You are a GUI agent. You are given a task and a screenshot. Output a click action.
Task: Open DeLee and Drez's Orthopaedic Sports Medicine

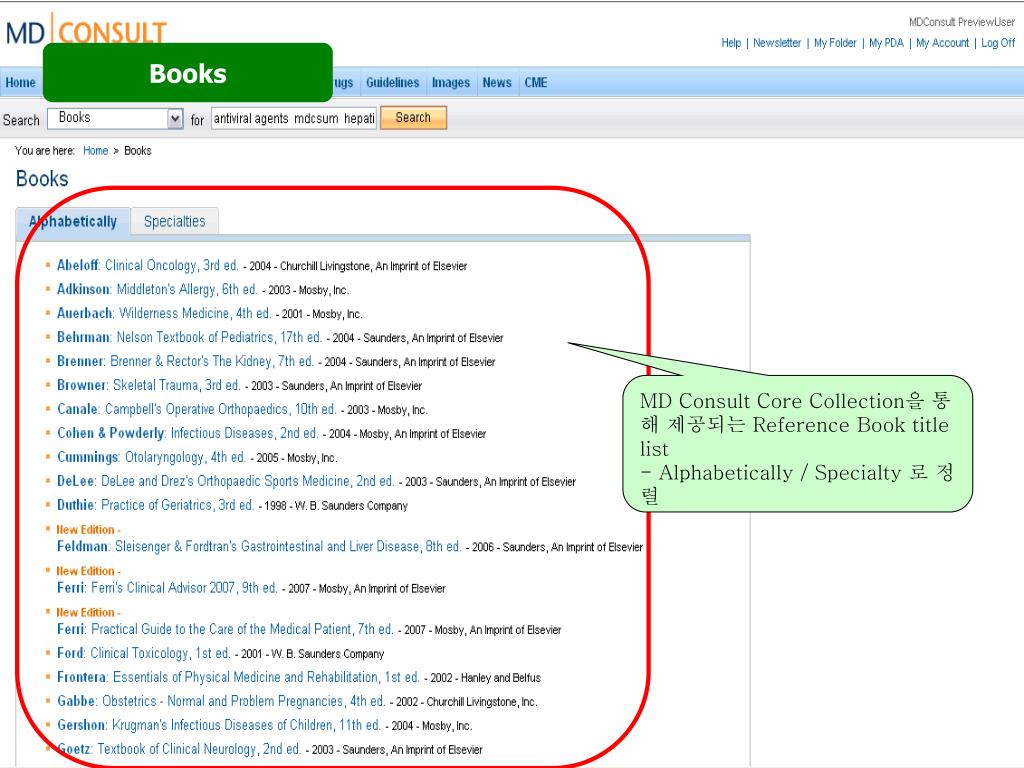point(226,481)
